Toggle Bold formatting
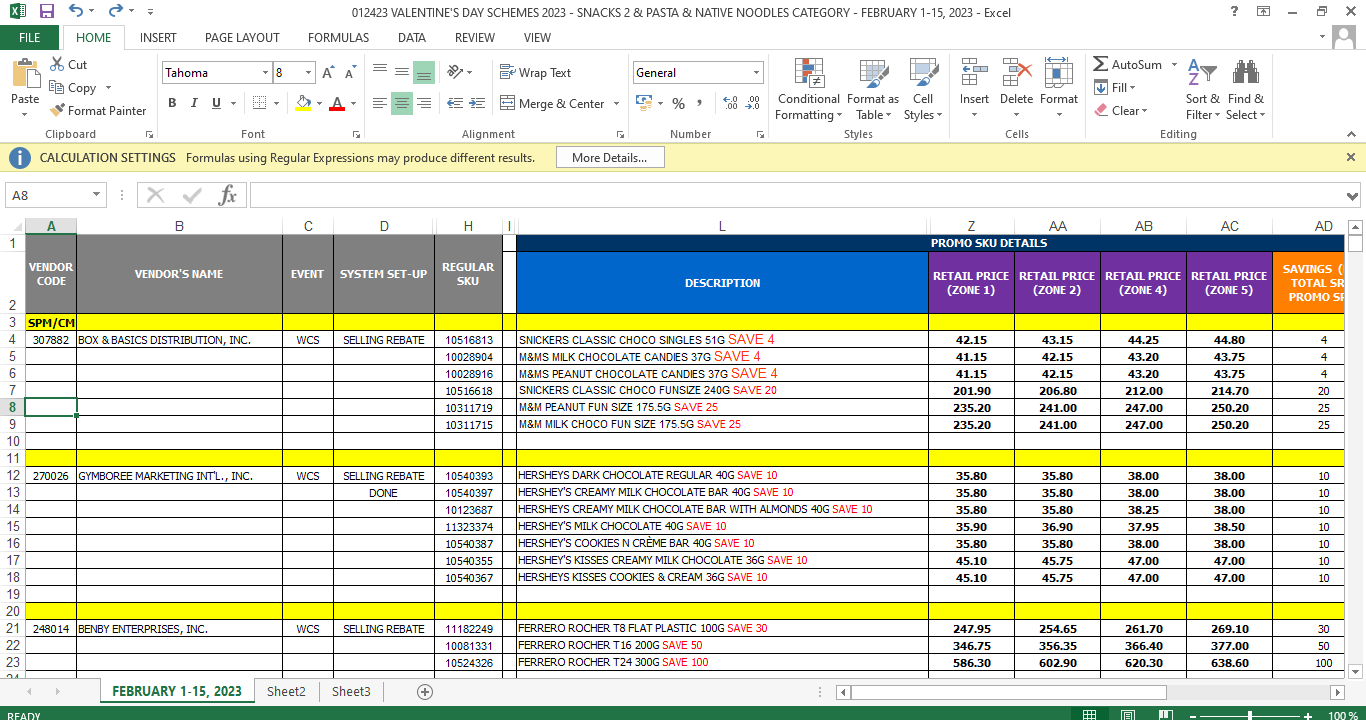Screen dimensions: 1366x720 pos(172,103)
